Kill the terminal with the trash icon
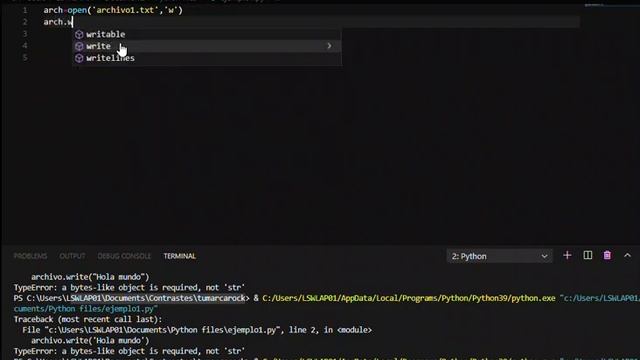Viewport: 640px width, 360px height. click(607, 256)
